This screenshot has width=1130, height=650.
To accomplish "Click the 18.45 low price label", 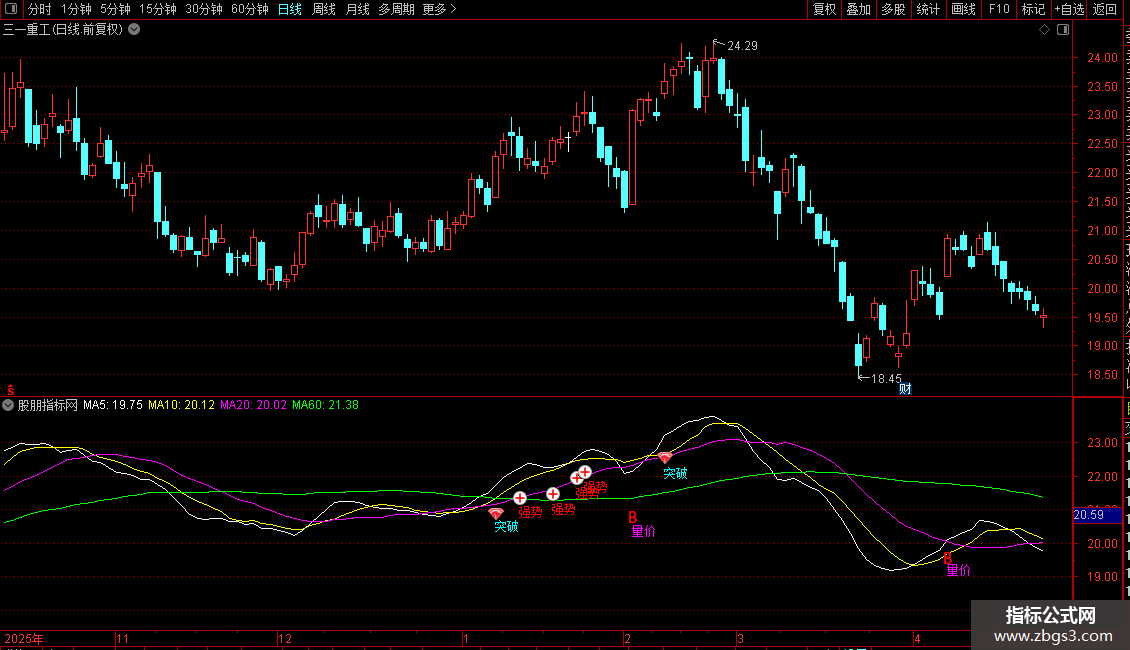I will tap(886, 378).
